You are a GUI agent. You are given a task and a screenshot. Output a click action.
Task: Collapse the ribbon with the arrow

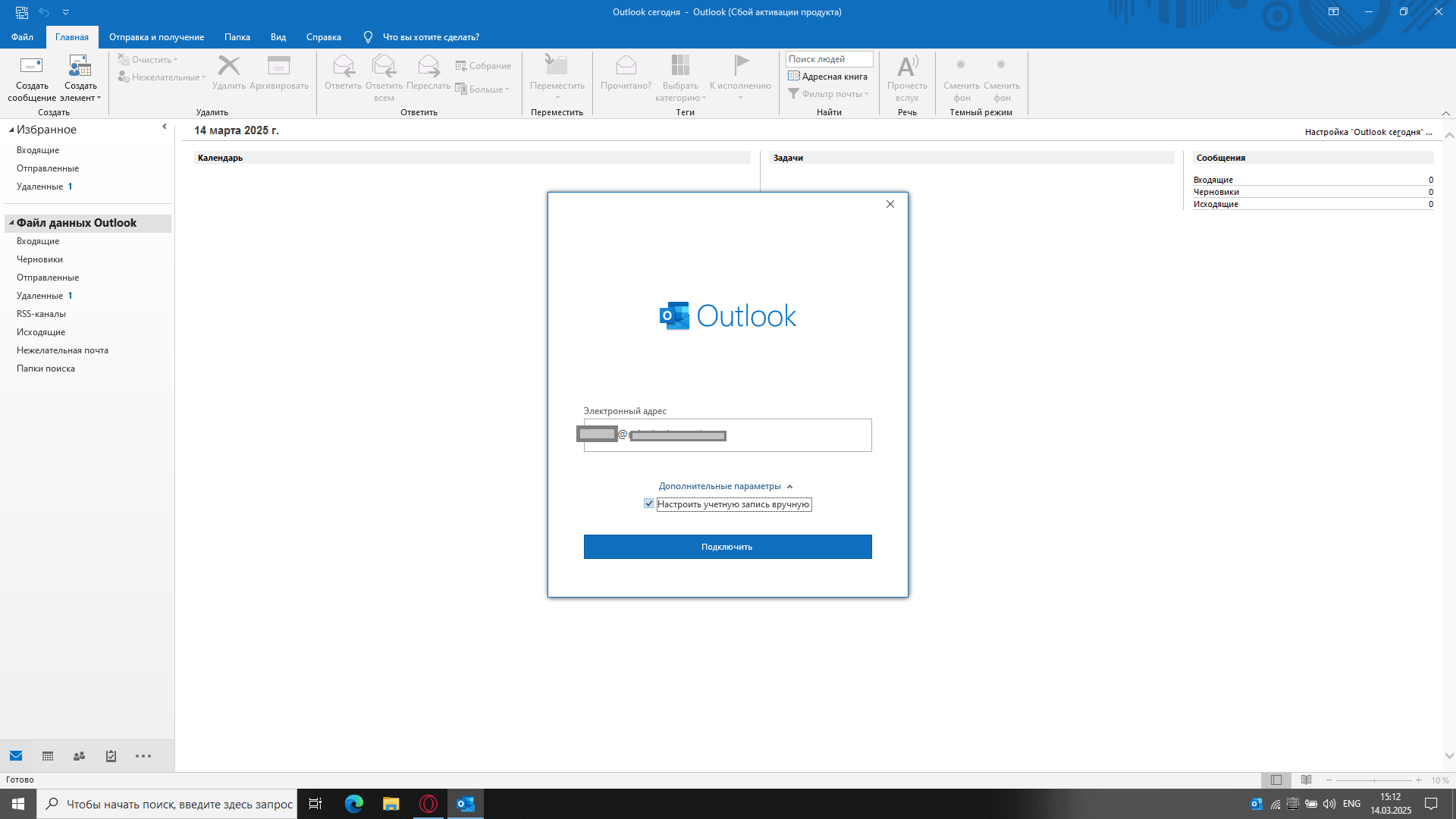[x=1446, y=113]
